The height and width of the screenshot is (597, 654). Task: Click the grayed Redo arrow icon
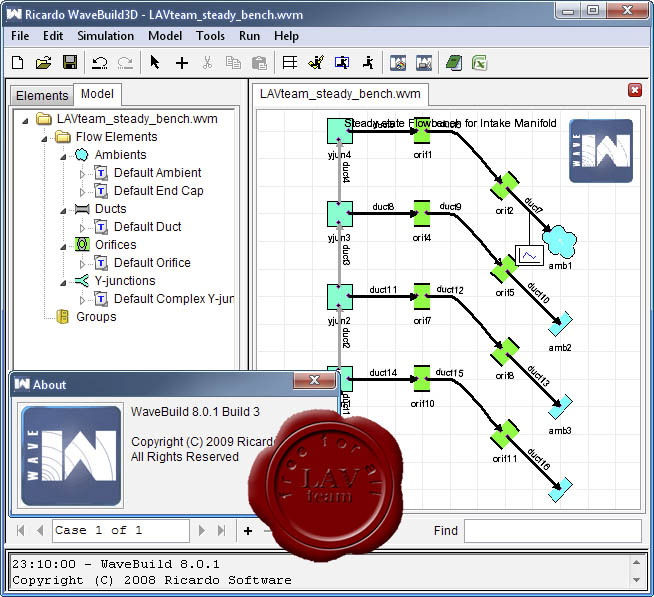(x=125, y=63)
